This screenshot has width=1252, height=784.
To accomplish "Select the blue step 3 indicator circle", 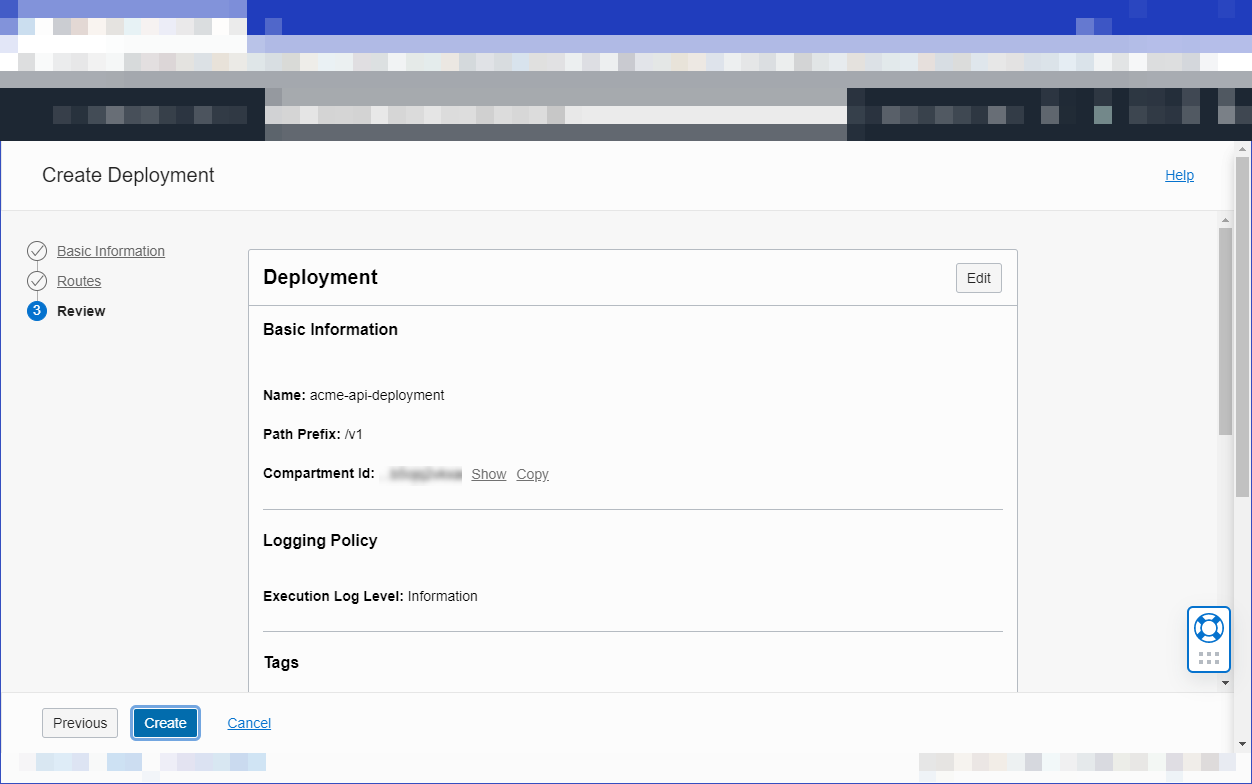I will coord(37,311).
